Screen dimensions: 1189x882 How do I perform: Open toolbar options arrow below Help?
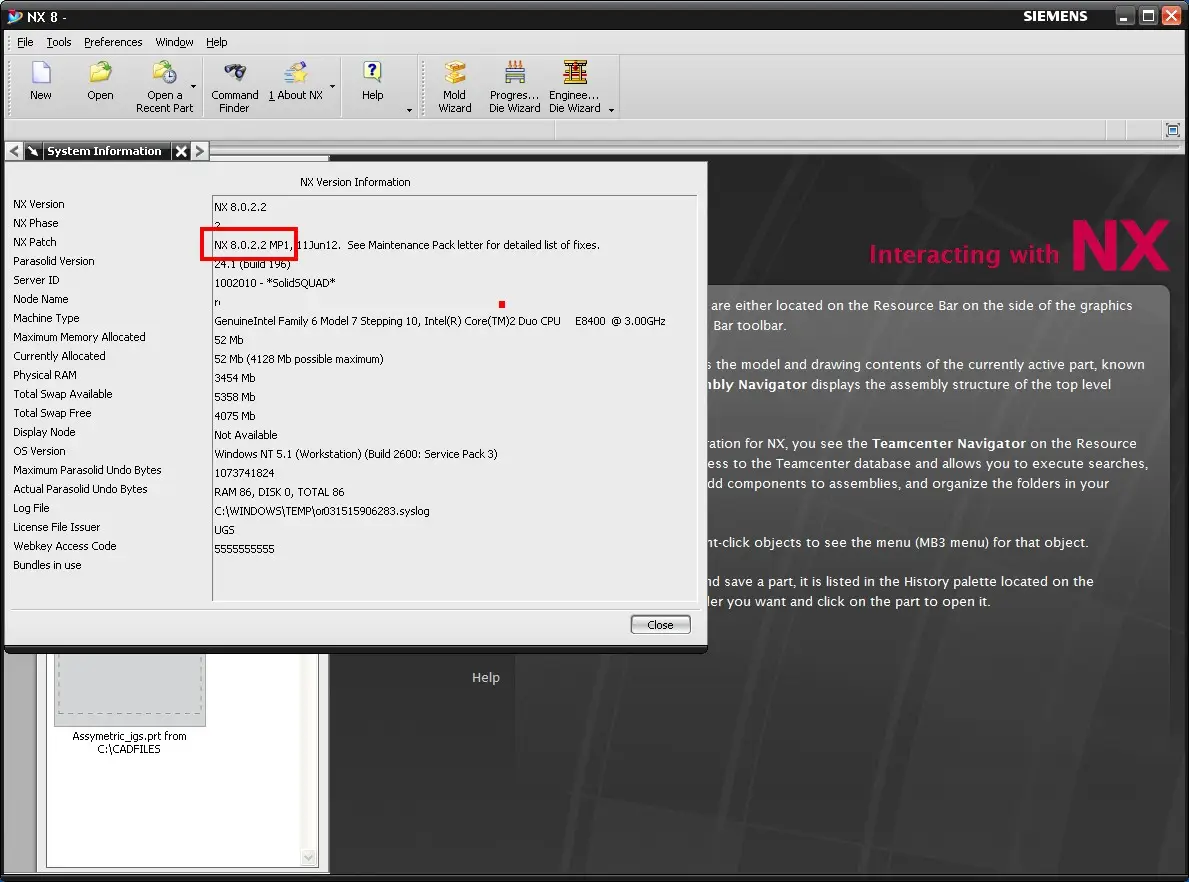click(409, 111)
